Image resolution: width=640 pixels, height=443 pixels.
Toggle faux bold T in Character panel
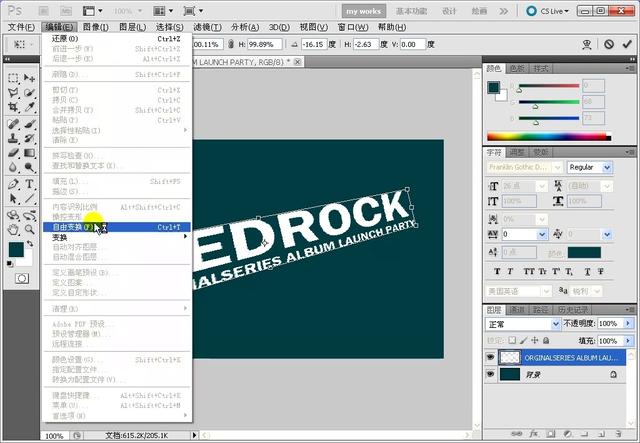click(497, 271)
